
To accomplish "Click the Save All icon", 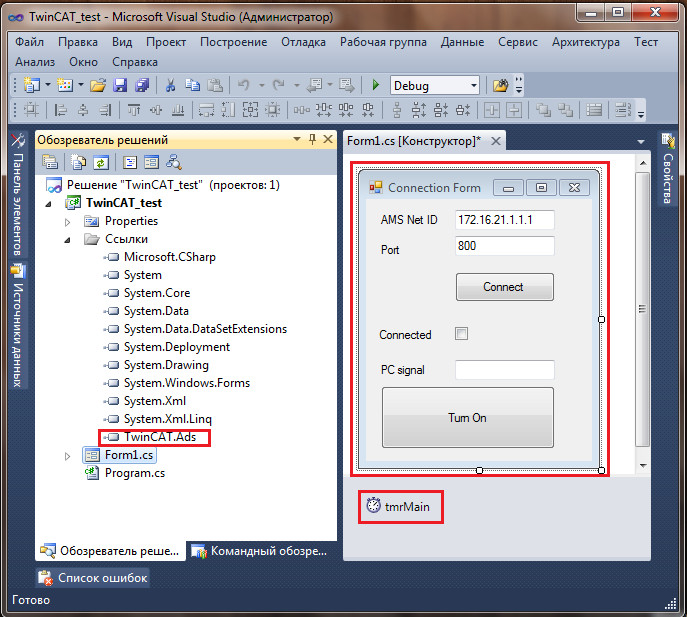I will click(x=142, y=85).
